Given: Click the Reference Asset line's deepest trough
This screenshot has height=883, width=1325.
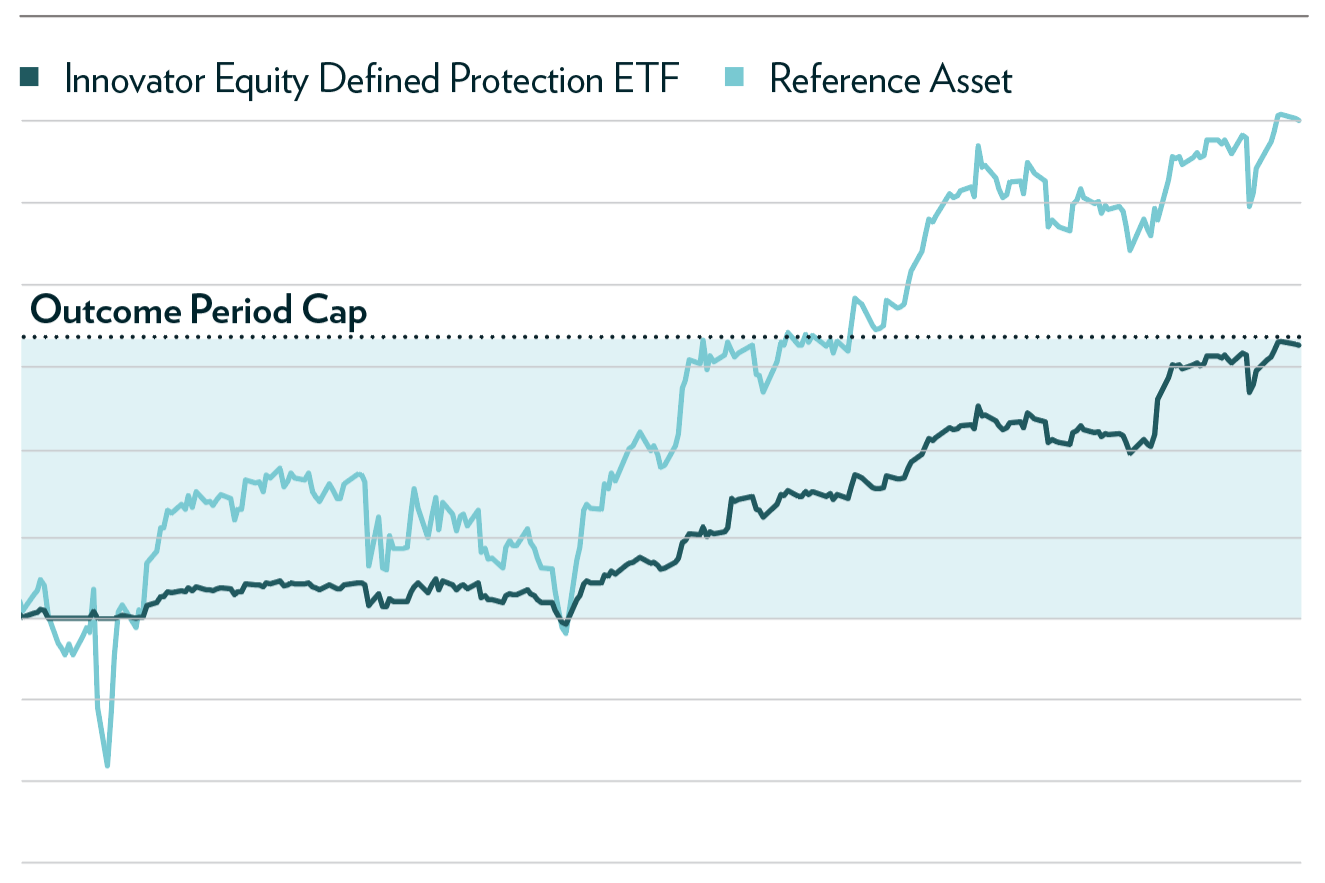Looking at the screenshot, I should point(107,764).
